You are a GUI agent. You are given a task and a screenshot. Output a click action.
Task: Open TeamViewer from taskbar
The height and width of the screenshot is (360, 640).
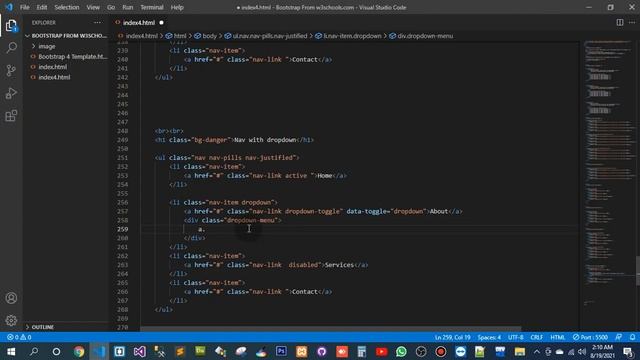pos(460,351)
